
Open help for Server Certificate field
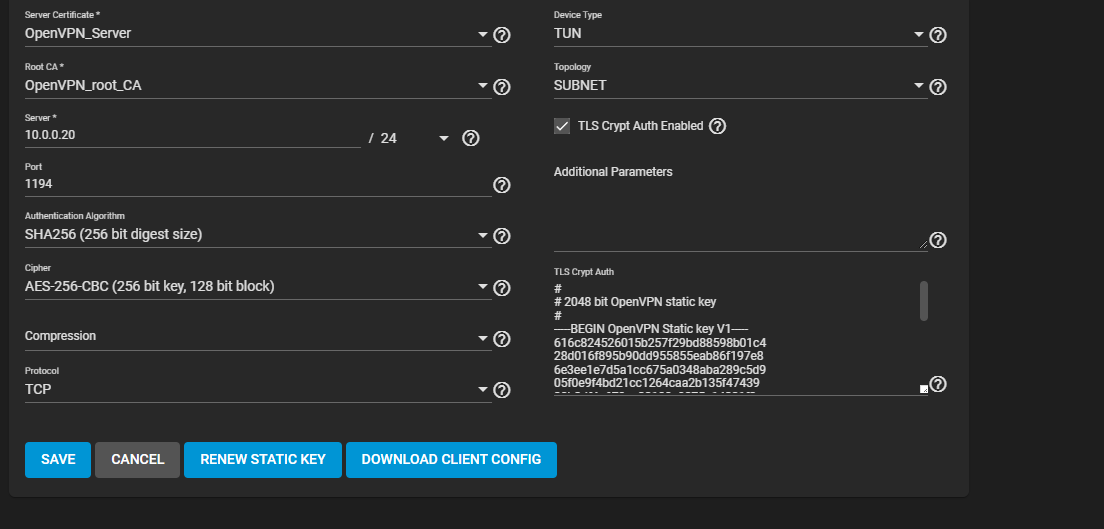pyautogui.click(x=501, y=35)
